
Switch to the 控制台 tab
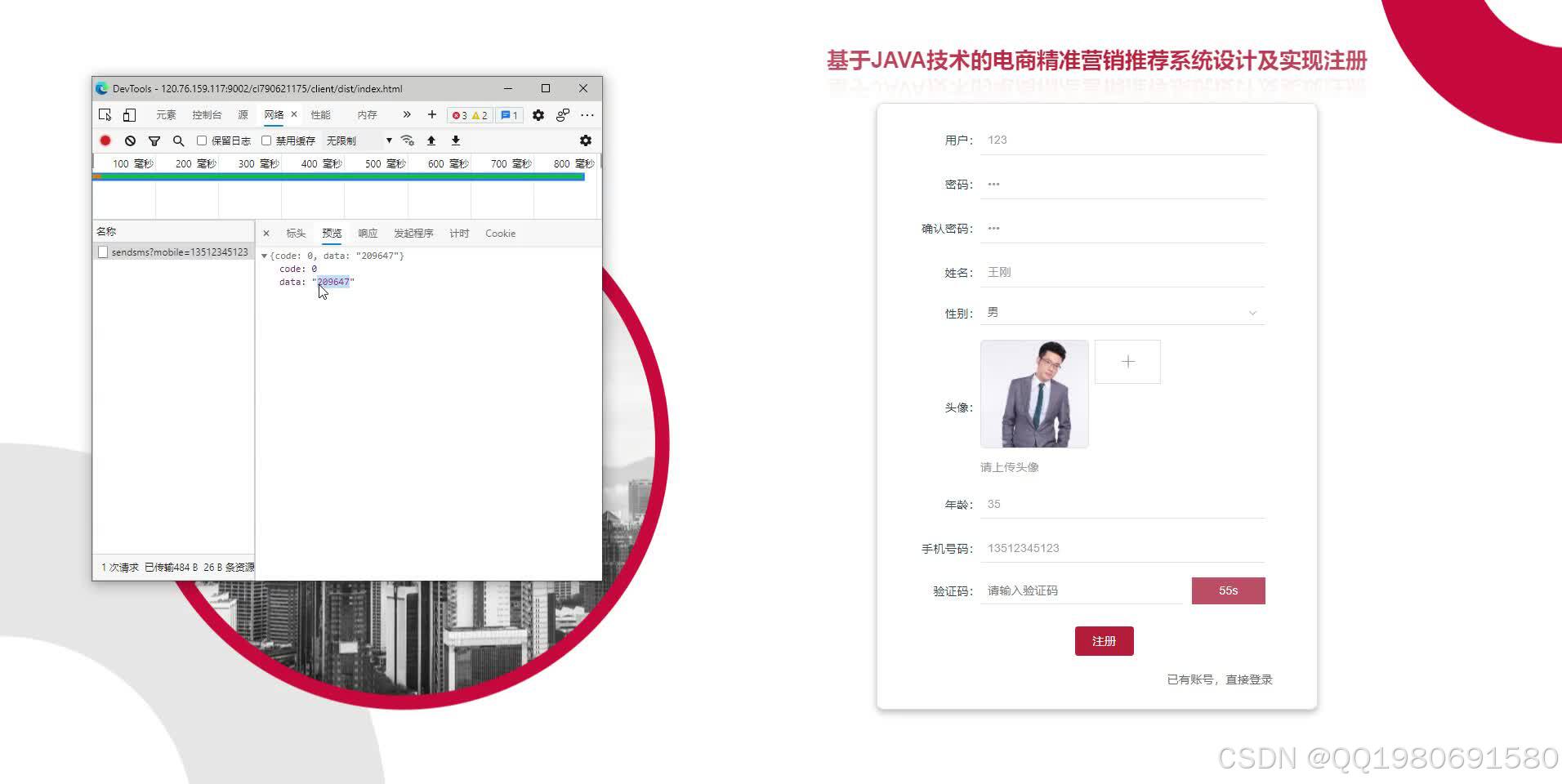coord(207,115)
